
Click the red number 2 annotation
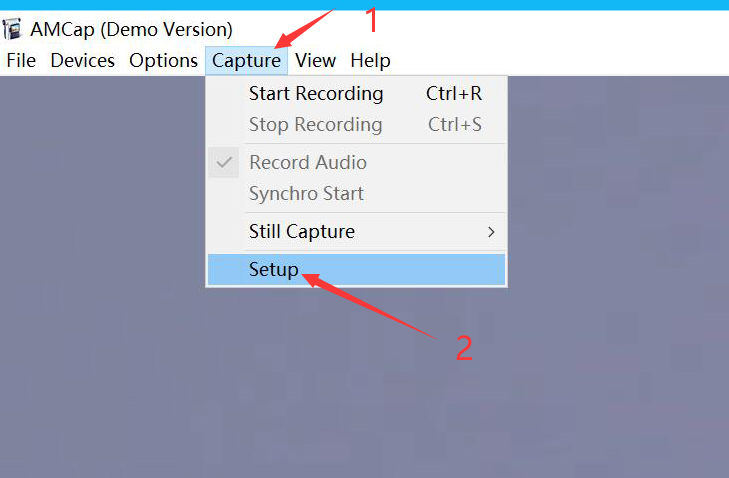click(x=464, y=348)
